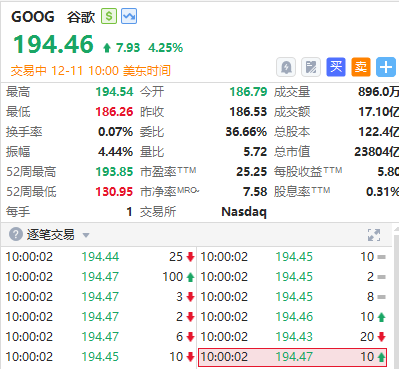Viewport: 399px width, 369px height.
Task: Click the trade volume 100 at 194.47
Action: coord(172,277)
